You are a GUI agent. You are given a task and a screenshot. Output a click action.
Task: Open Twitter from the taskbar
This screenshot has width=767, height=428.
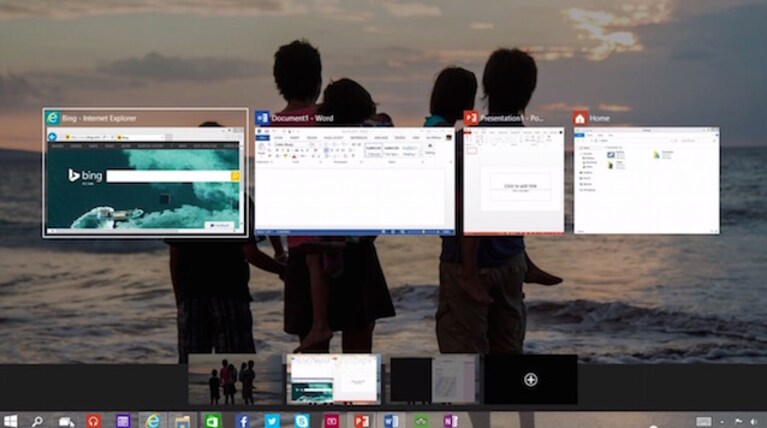[272, 421]
